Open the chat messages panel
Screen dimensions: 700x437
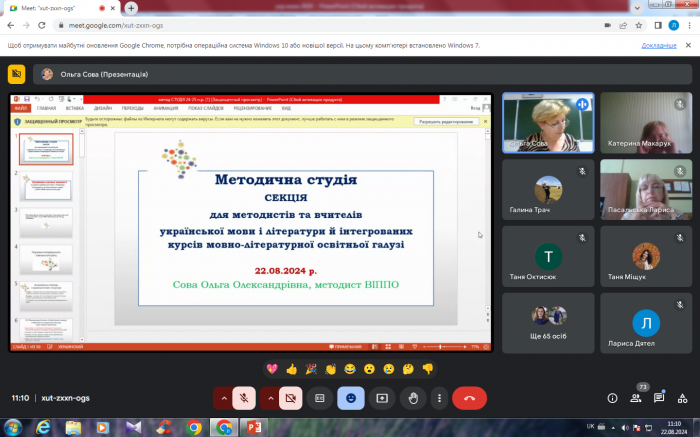(x=658, y=398)
